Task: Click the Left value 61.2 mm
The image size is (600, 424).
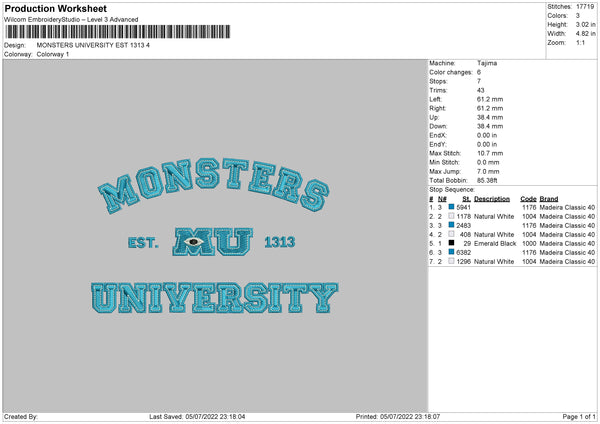Action: point(490,99)
